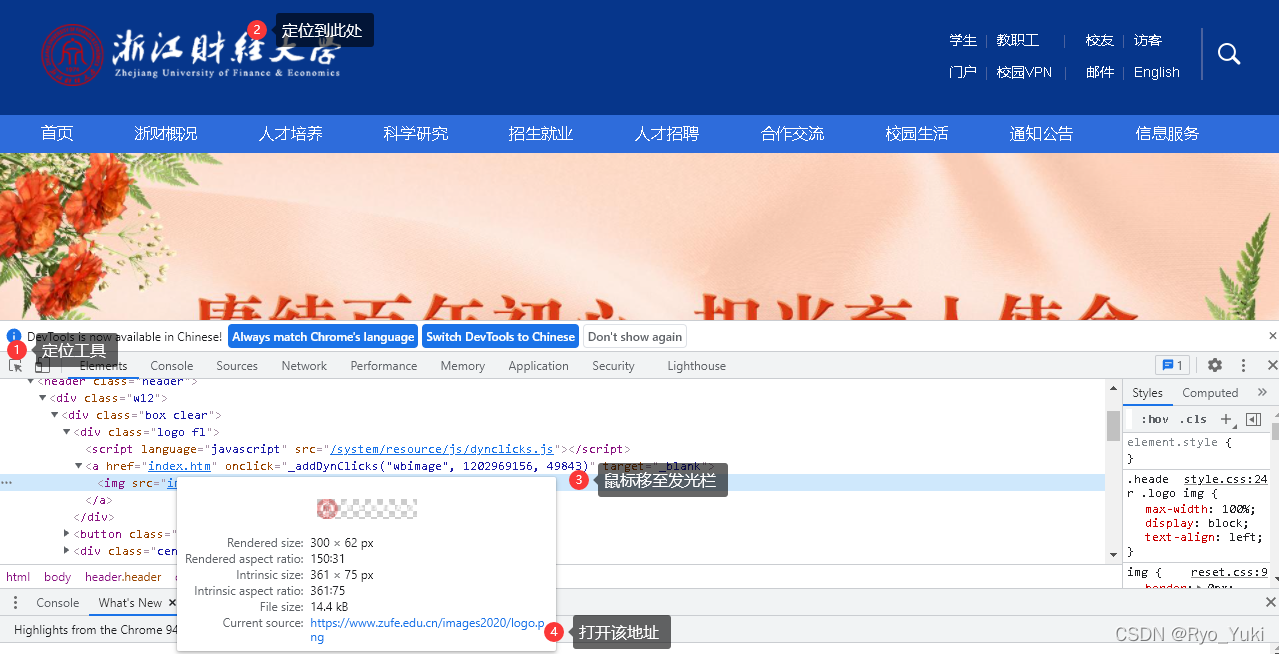Image resolution: width=1279 pixels, height=654 pixels.
Task: Open the Application tab
Action: tap(538, 366)
